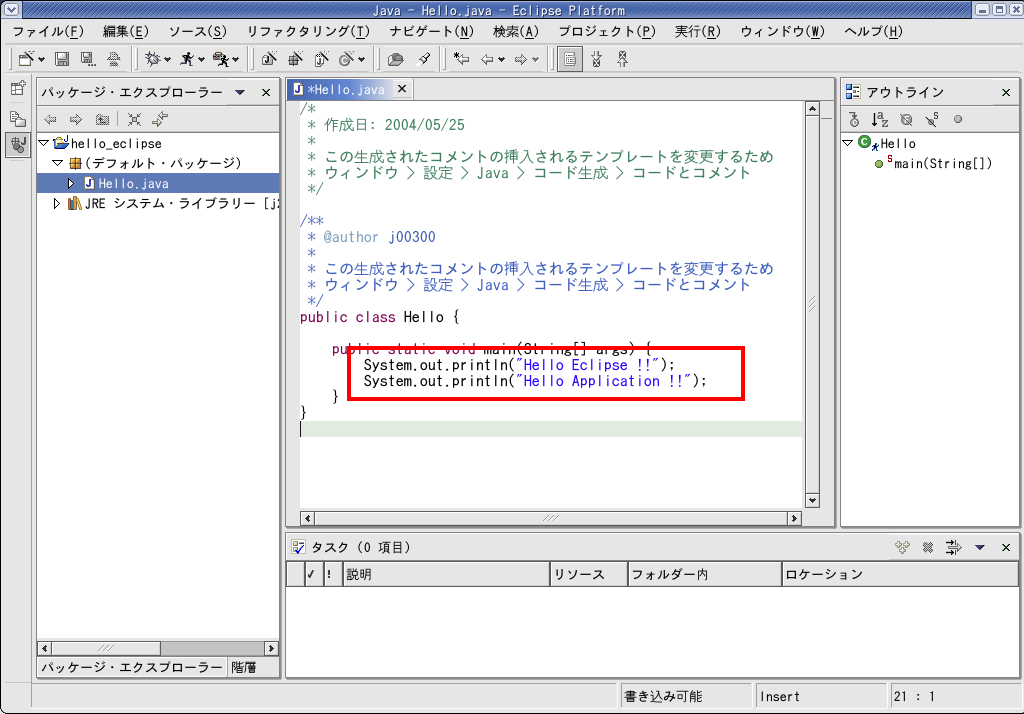
Task: Toggle hide fields in Outline
Action: pos(906,120)
